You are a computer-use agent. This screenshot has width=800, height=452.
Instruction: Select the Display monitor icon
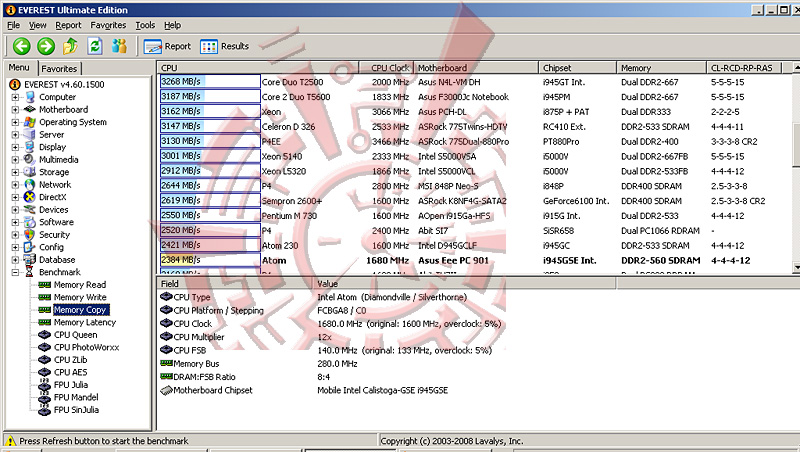(x=30, y=147)
